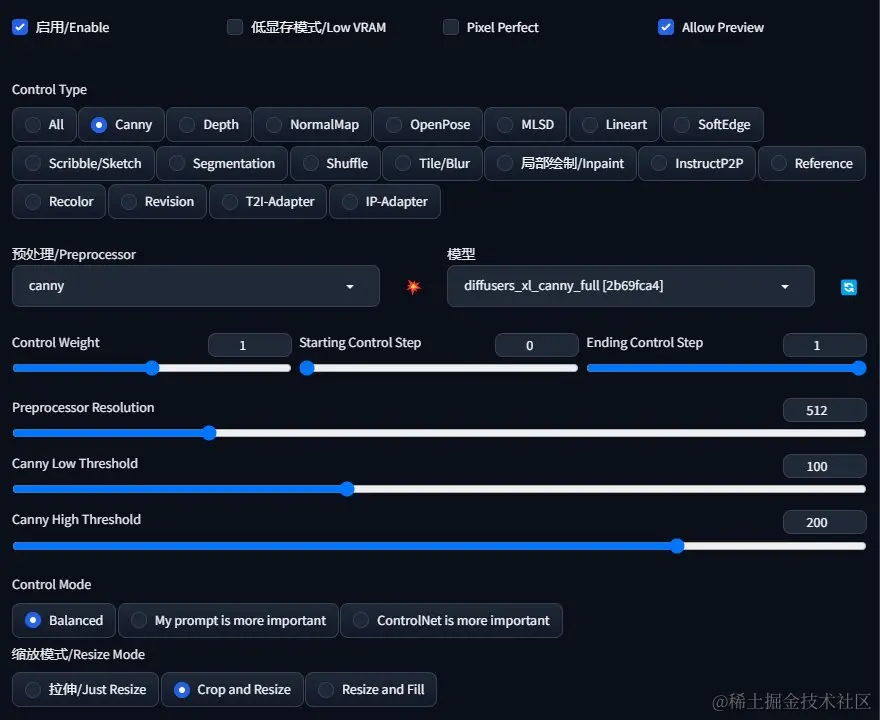Click the Ending Control Step value field
The width and height of the screenshot is (880, 720).
click(x=824, y=345)
